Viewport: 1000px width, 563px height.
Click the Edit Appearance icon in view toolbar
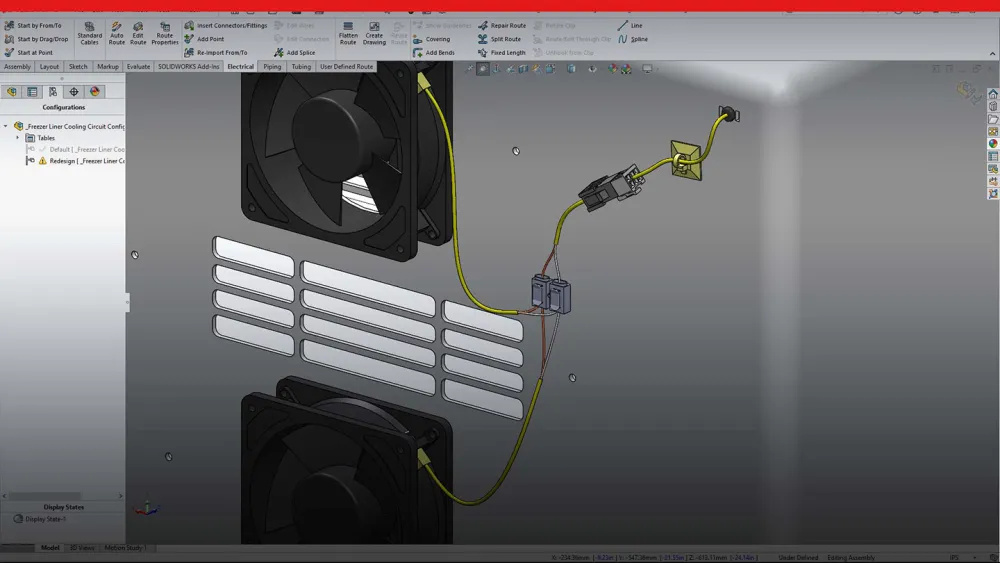point(612,68)
